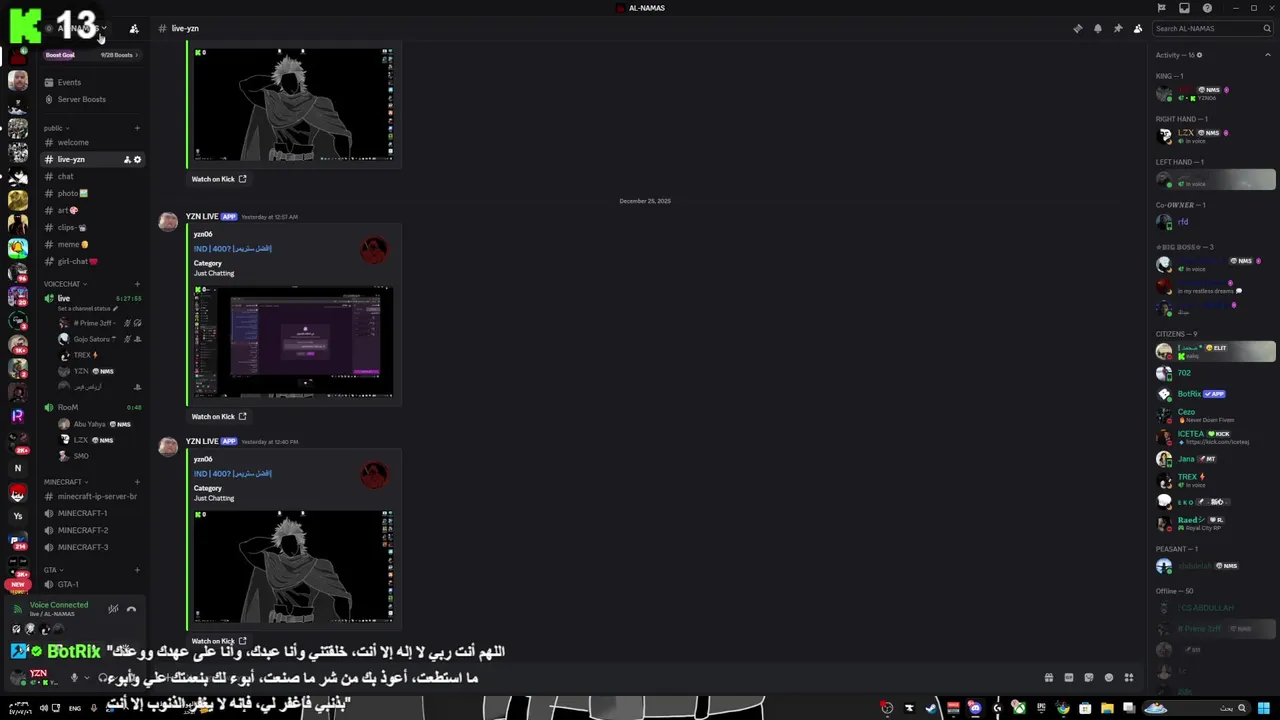The height and width of the screenshot is (720, 1280).
Task: Click Watch on Kick under 12:57 AM post
Action: coord(218,416)
